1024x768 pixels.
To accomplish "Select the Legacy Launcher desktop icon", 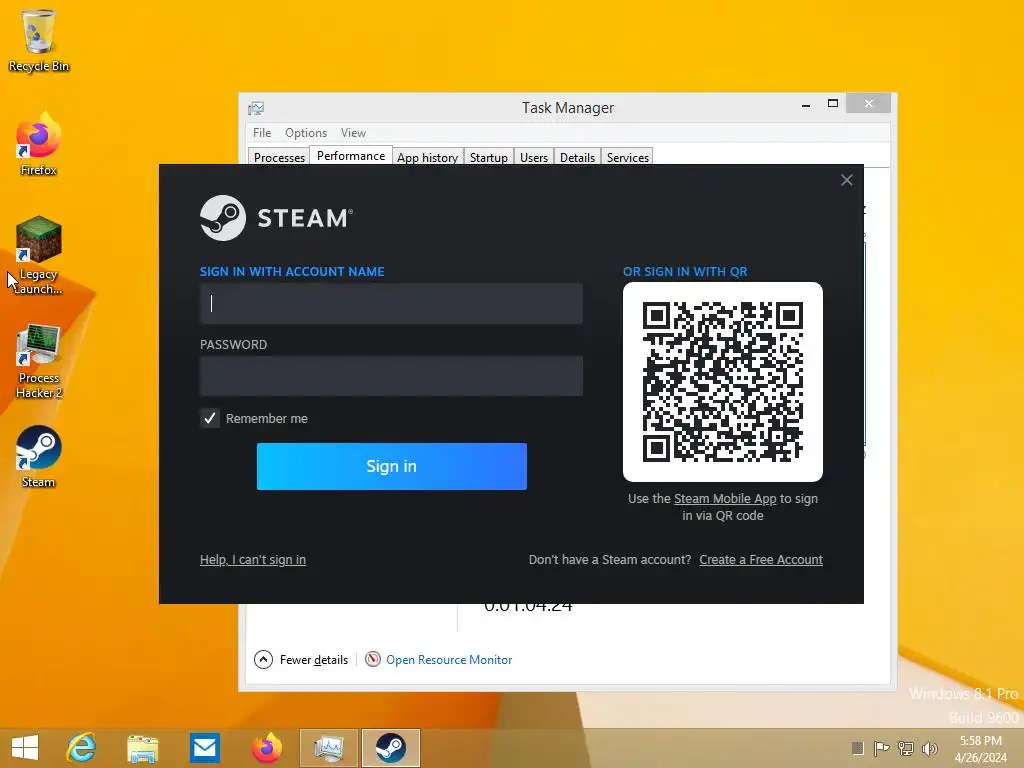I will (x=39, y=255).
